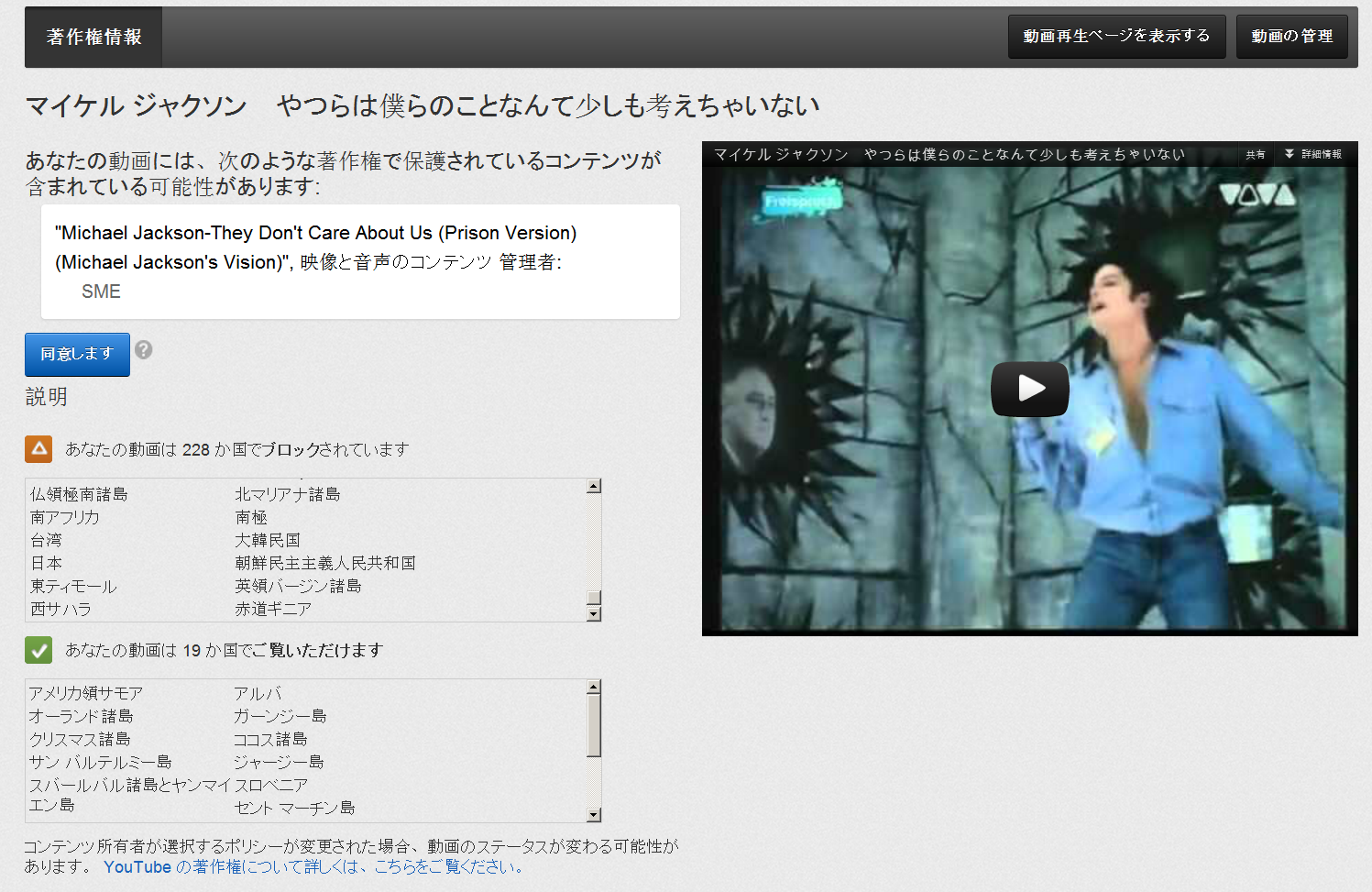The image size is (1372, 892).
Task: Click blocked countries list scroll-up arrow
Action: tap(594, 486)
